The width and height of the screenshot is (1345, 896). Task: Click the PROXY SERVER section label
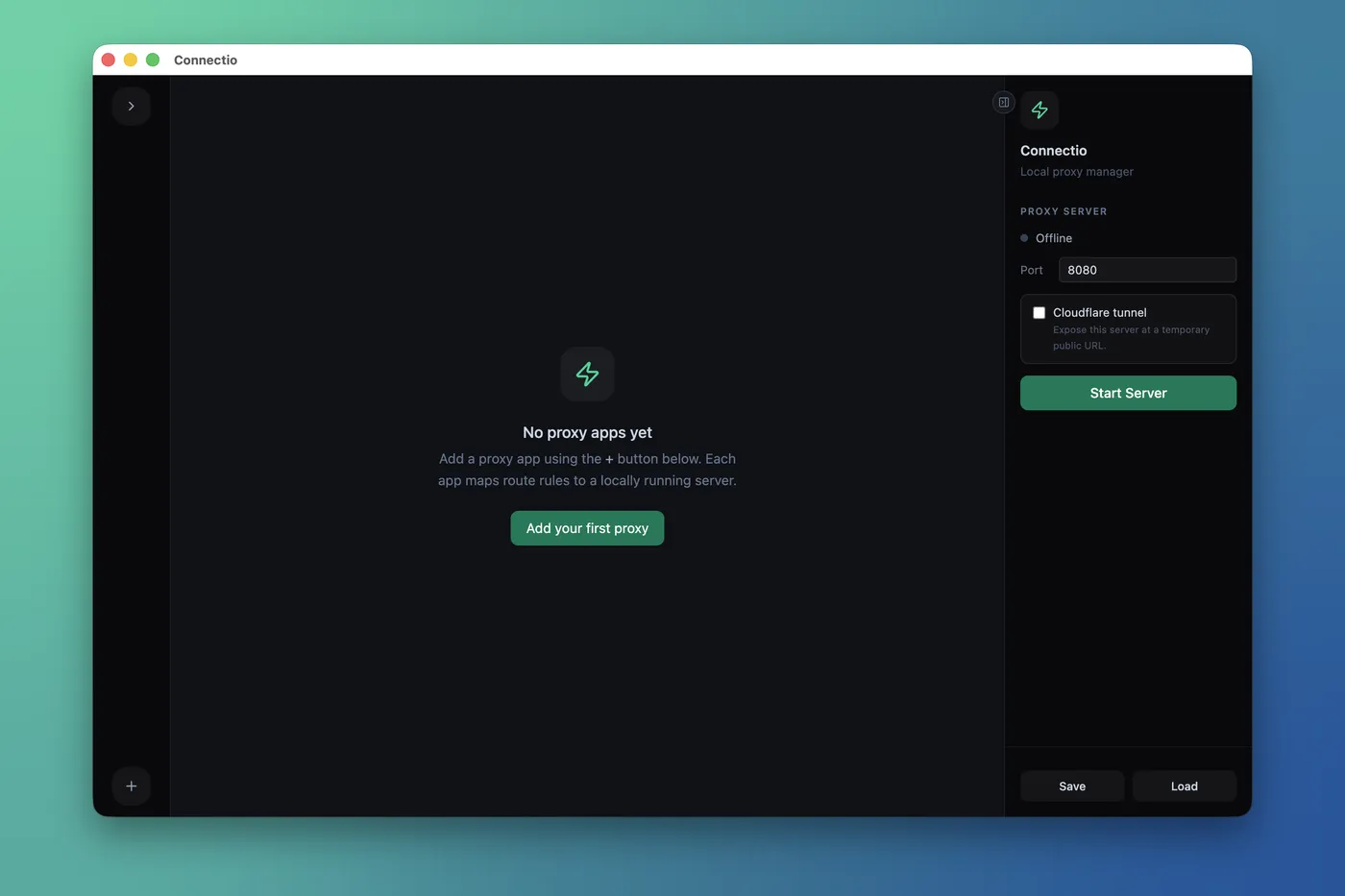point(1064,211)
